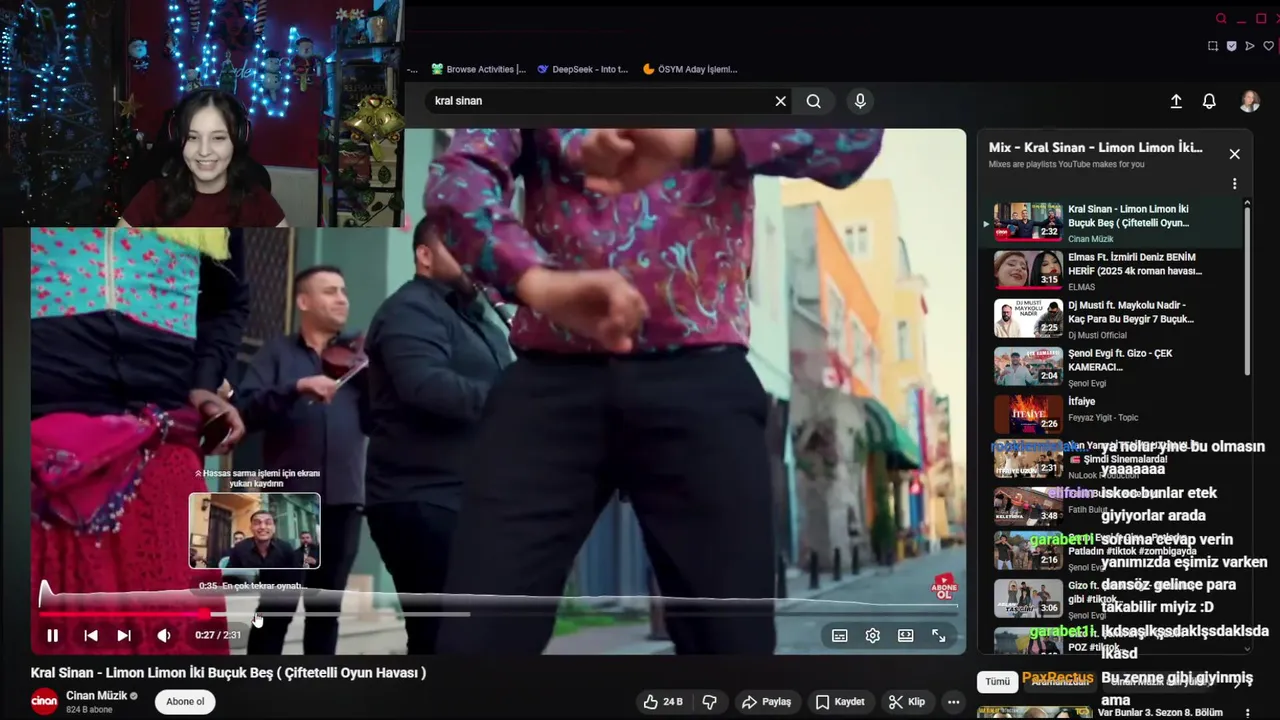Open the player settings gear
This screenshot has height=720, width=1280.
(x=873, y=635)
